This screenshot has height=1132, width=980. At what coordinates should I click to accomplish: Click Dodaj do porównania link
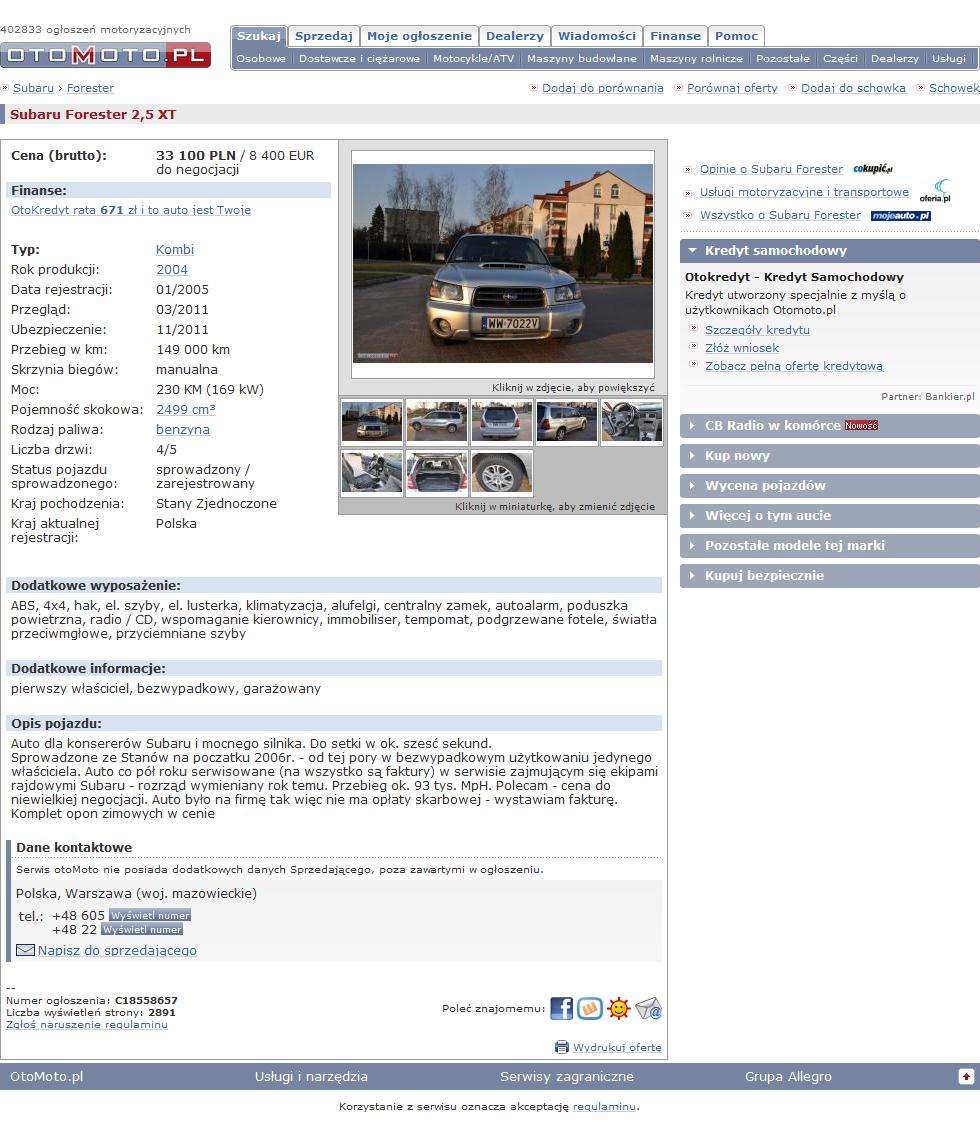[602, 88]
